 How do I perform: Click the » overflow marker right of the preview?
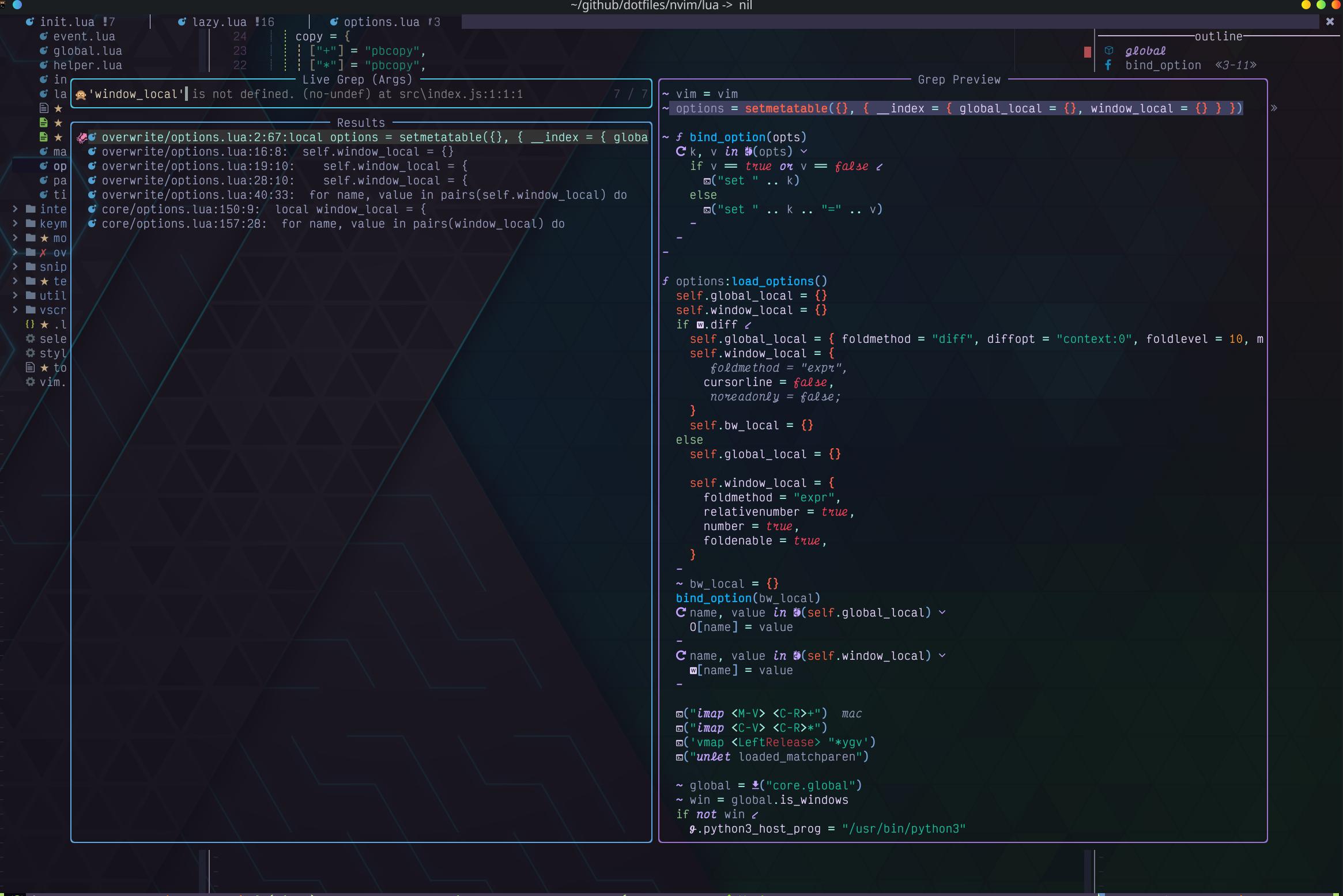click(x=1274, y=108)
